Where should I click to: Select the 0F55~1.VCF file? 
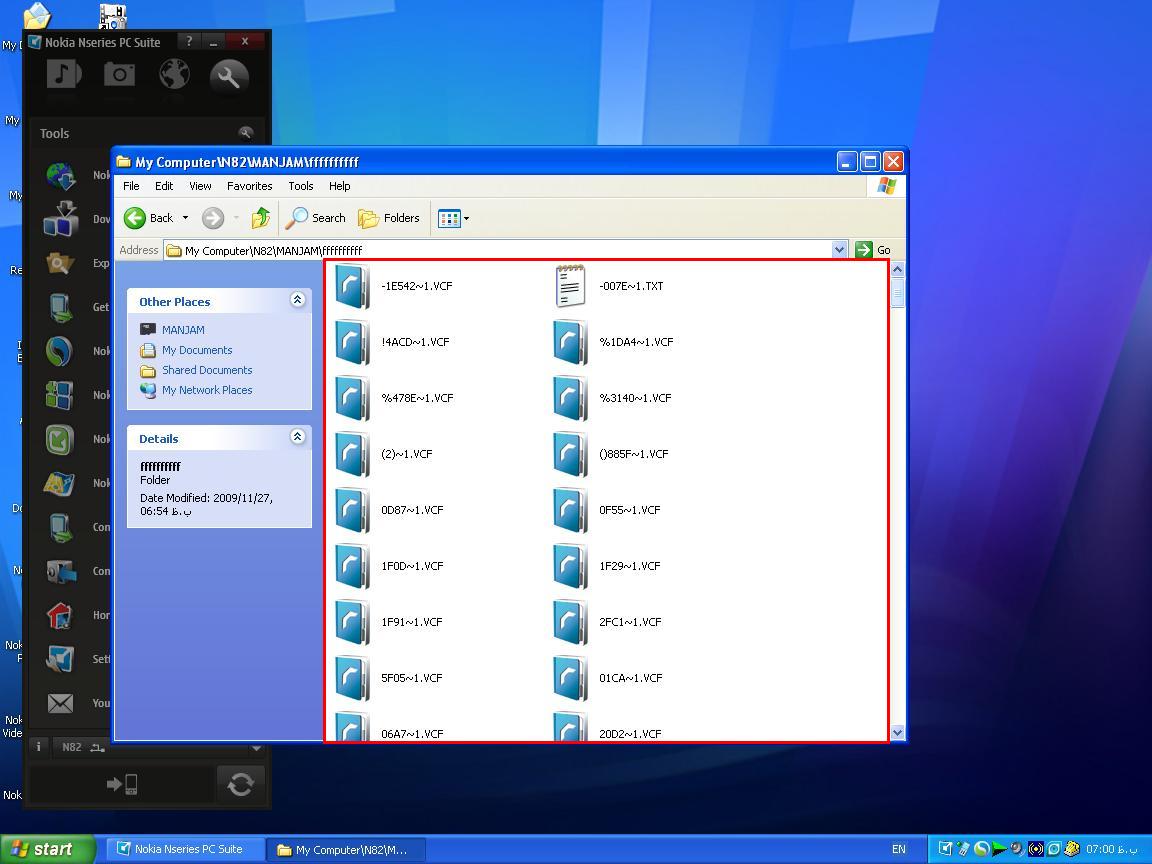pyautogui.click(x=607, y=509)
